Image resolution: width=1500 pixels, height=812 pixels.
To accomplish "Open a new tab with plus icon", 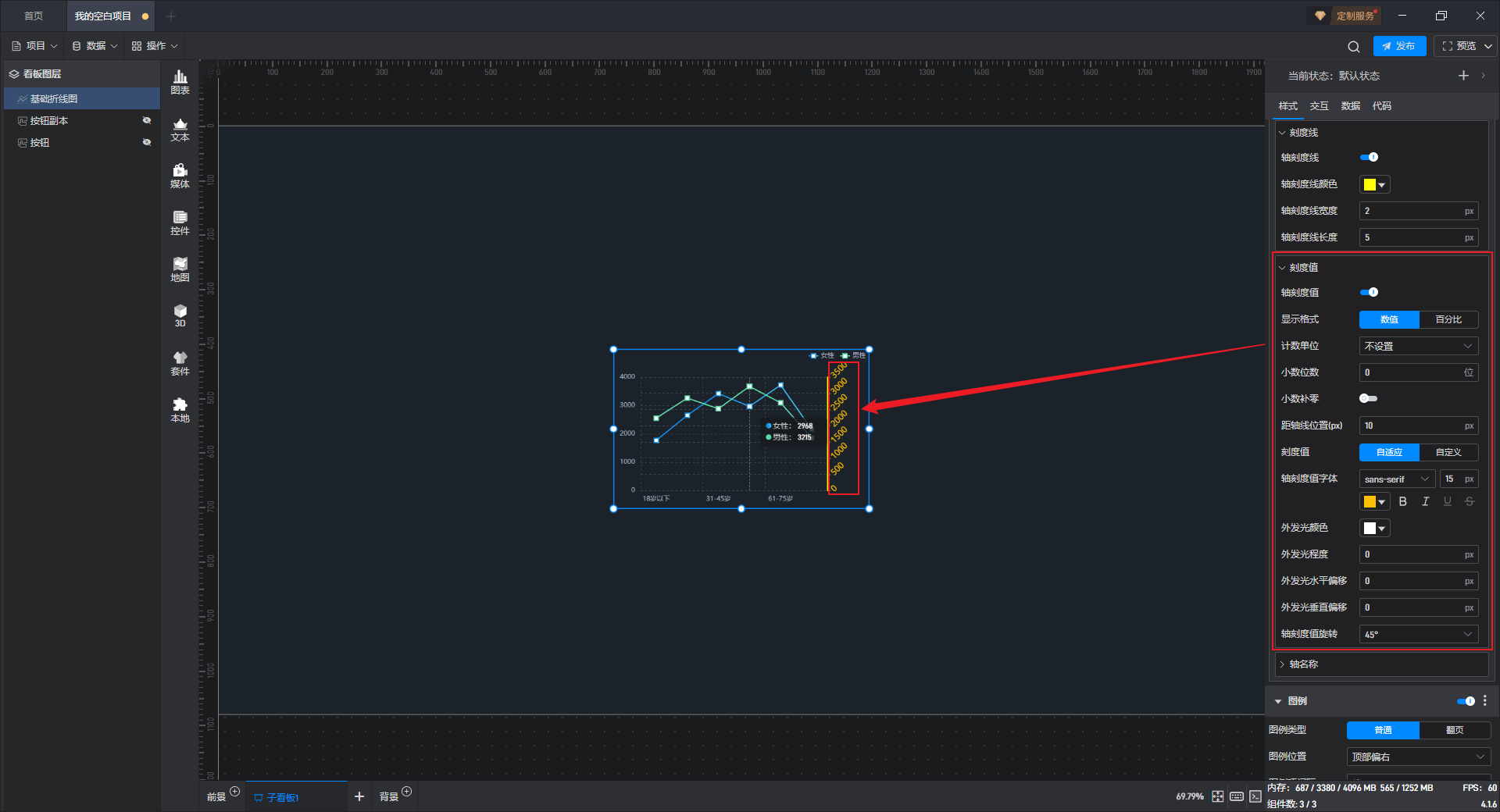I will [171, 16].
